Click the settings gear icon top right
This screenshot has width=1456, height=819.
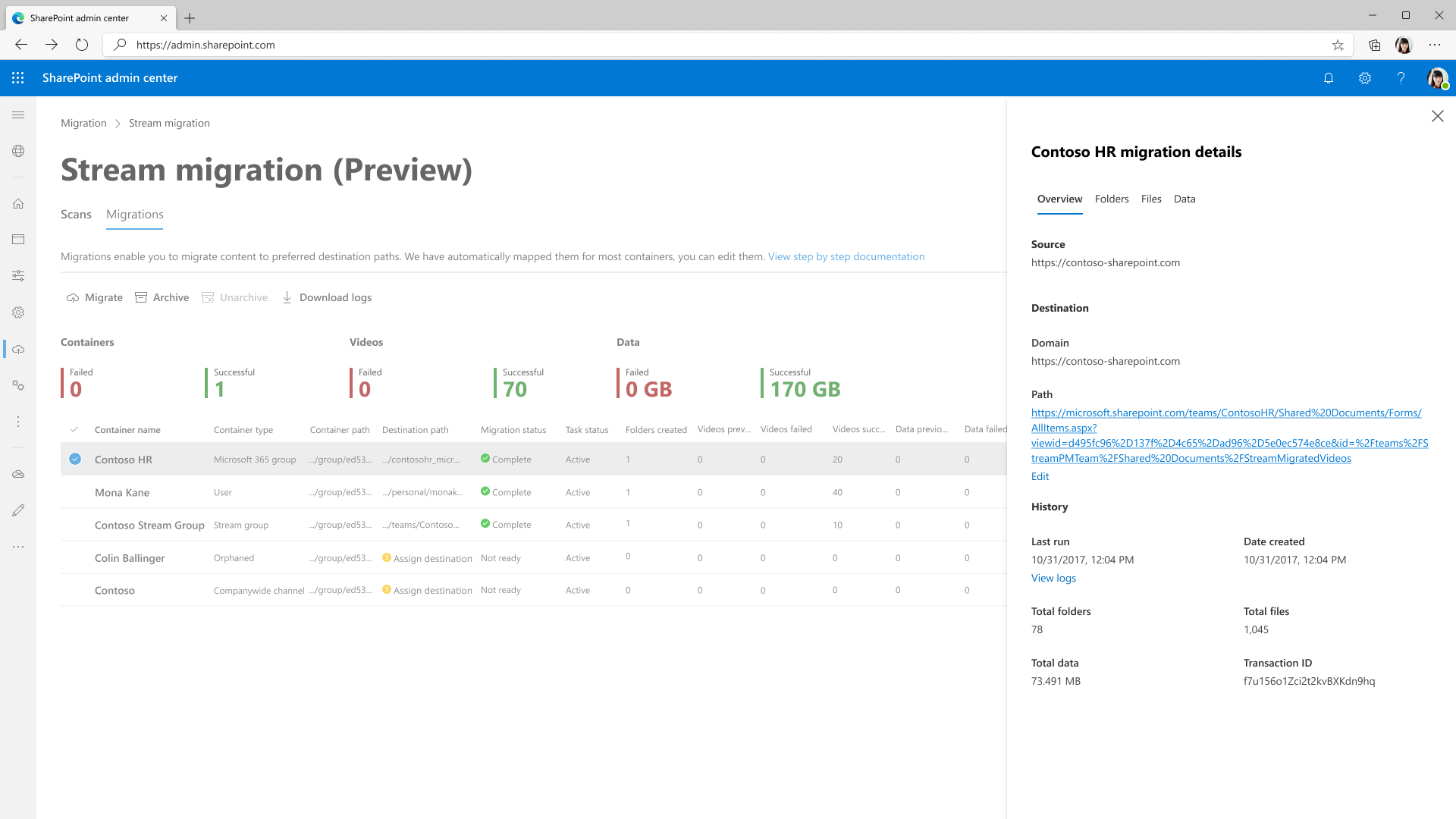click(1364, 78)
